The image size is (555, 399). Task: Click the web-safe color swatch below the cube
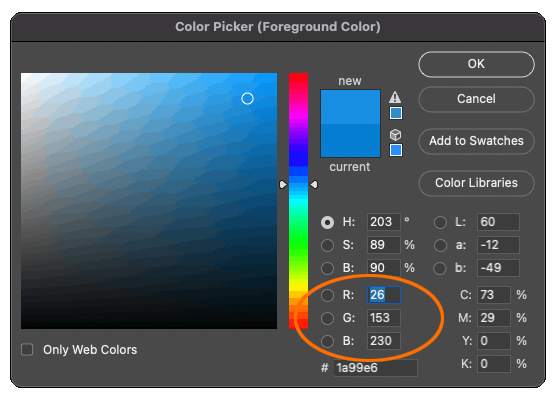pos(396,150)
